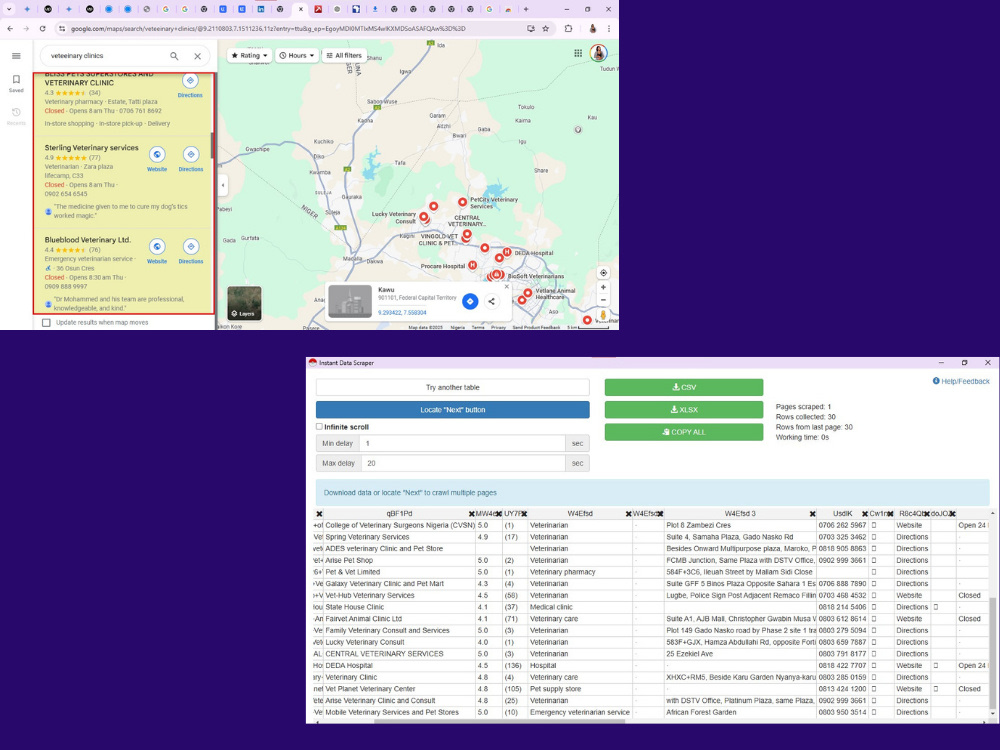Viewport: 1000px width, 750px height.
Task: Open Chrome's tab search dropdown chevron
Action: [9, 10]
